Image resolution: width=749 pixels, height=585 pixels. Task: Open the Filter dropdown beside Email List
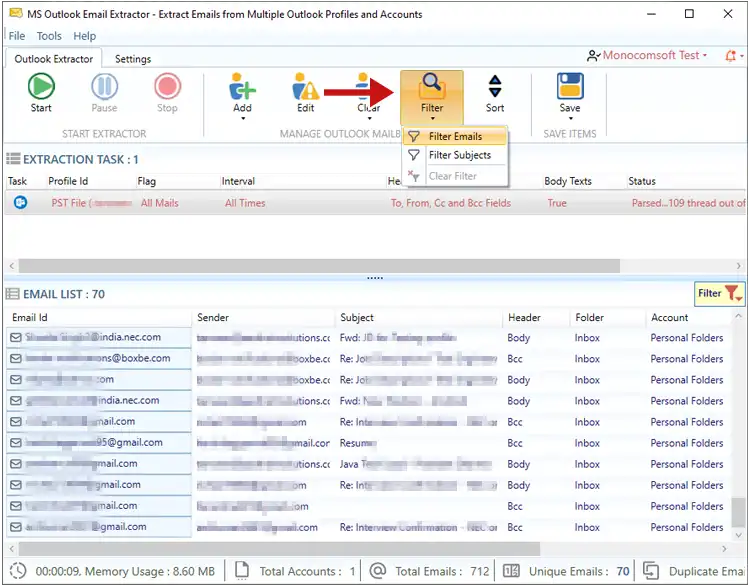point(719,294)
